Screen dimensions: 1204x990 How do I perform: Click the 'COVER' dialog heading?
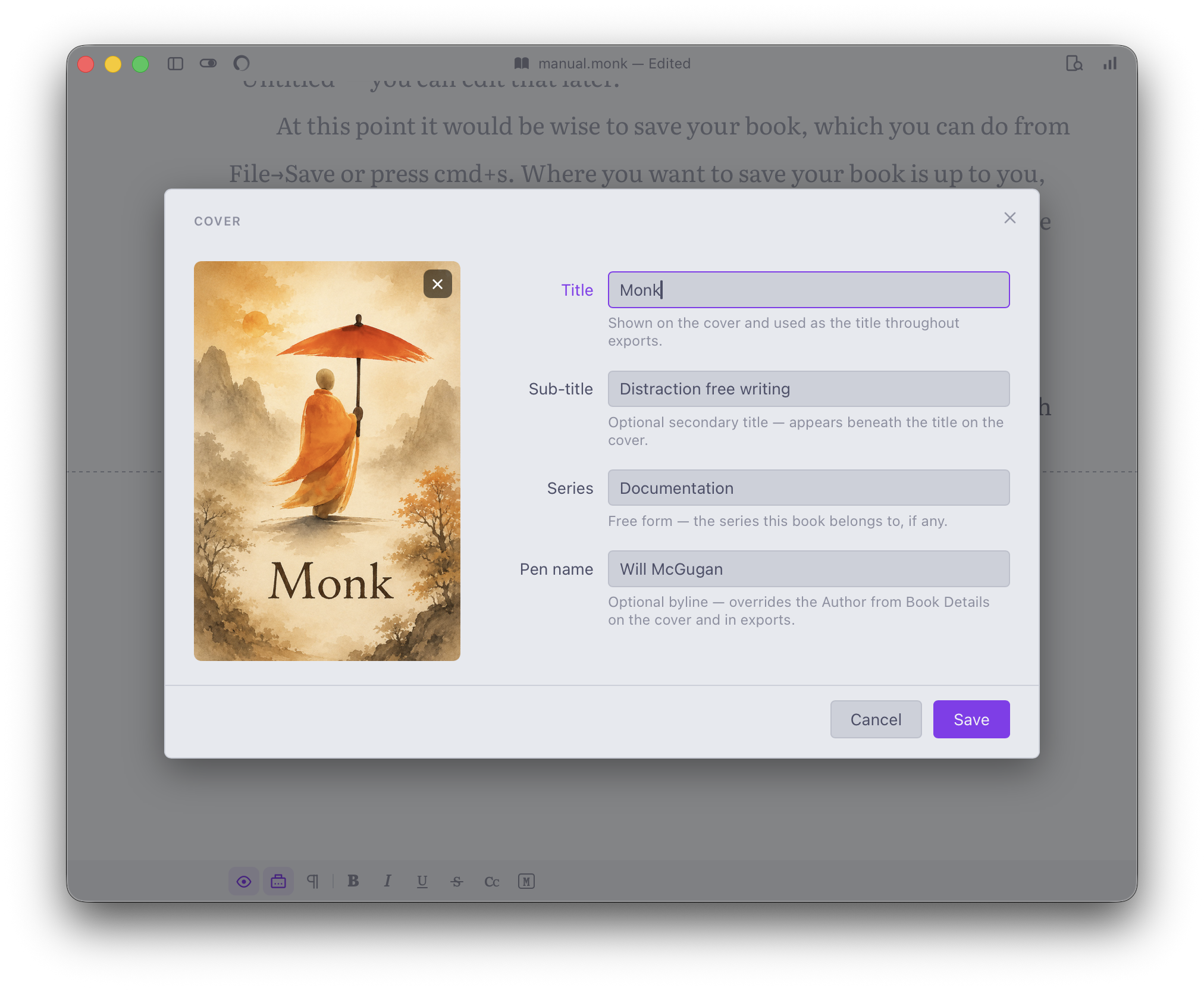click(217, 221)
